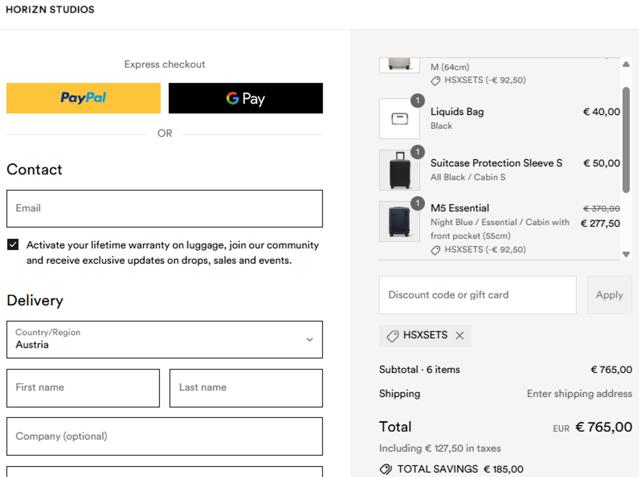Click the 'Express checkout' heading
This screenshot has width=639, height=477.
[165, 64]
